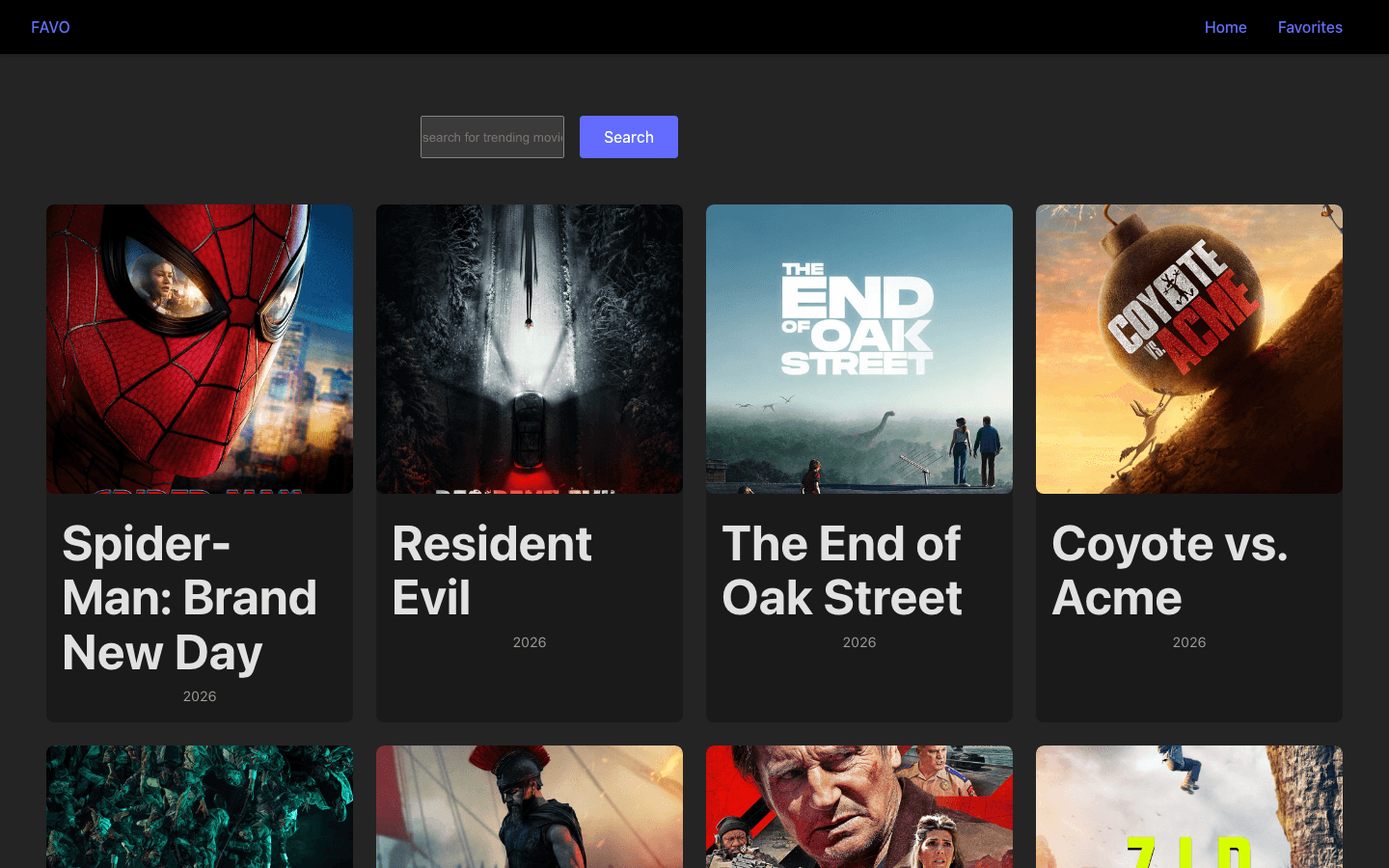Open the Spider-Man: Brand New Day poster
Image resolution: width=1389 pixels, height=868 pixels.
point(200,349)
